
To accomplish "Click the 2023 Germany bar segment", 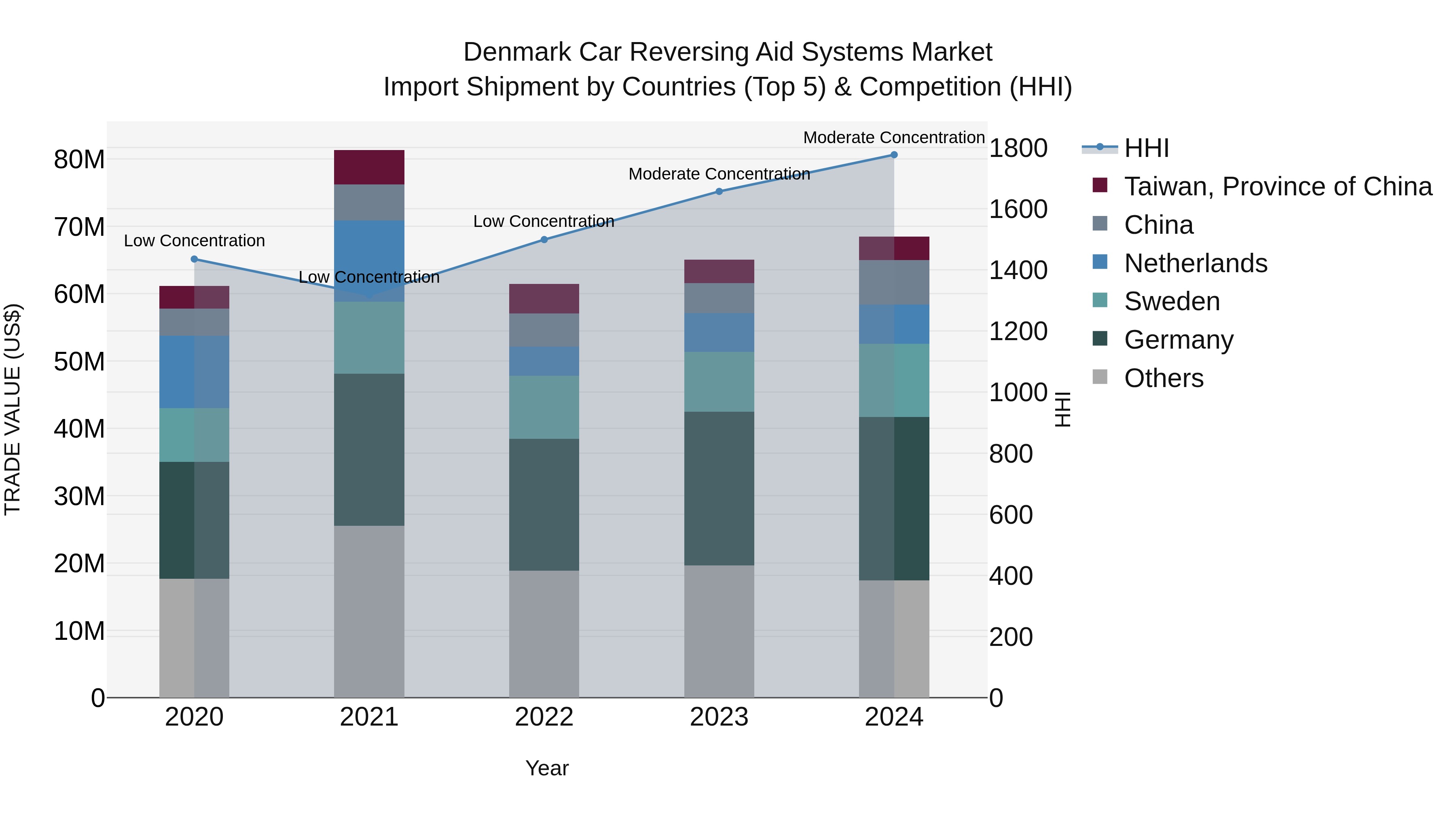I will pyautogui.click(x=719, y=489).
